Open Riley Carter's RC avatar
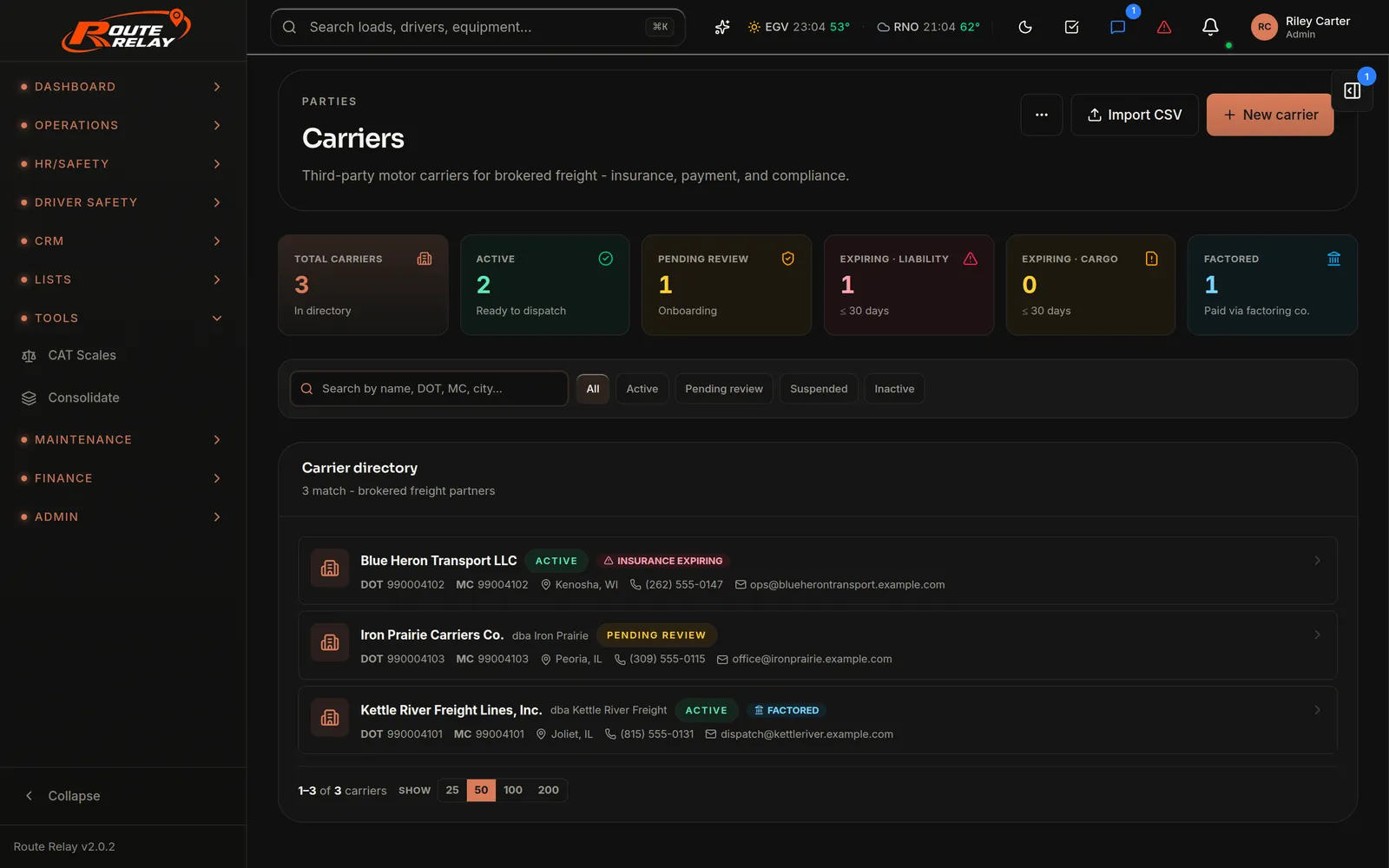The width and height of the screenshot is (1389, 868). coord(1264,27)
